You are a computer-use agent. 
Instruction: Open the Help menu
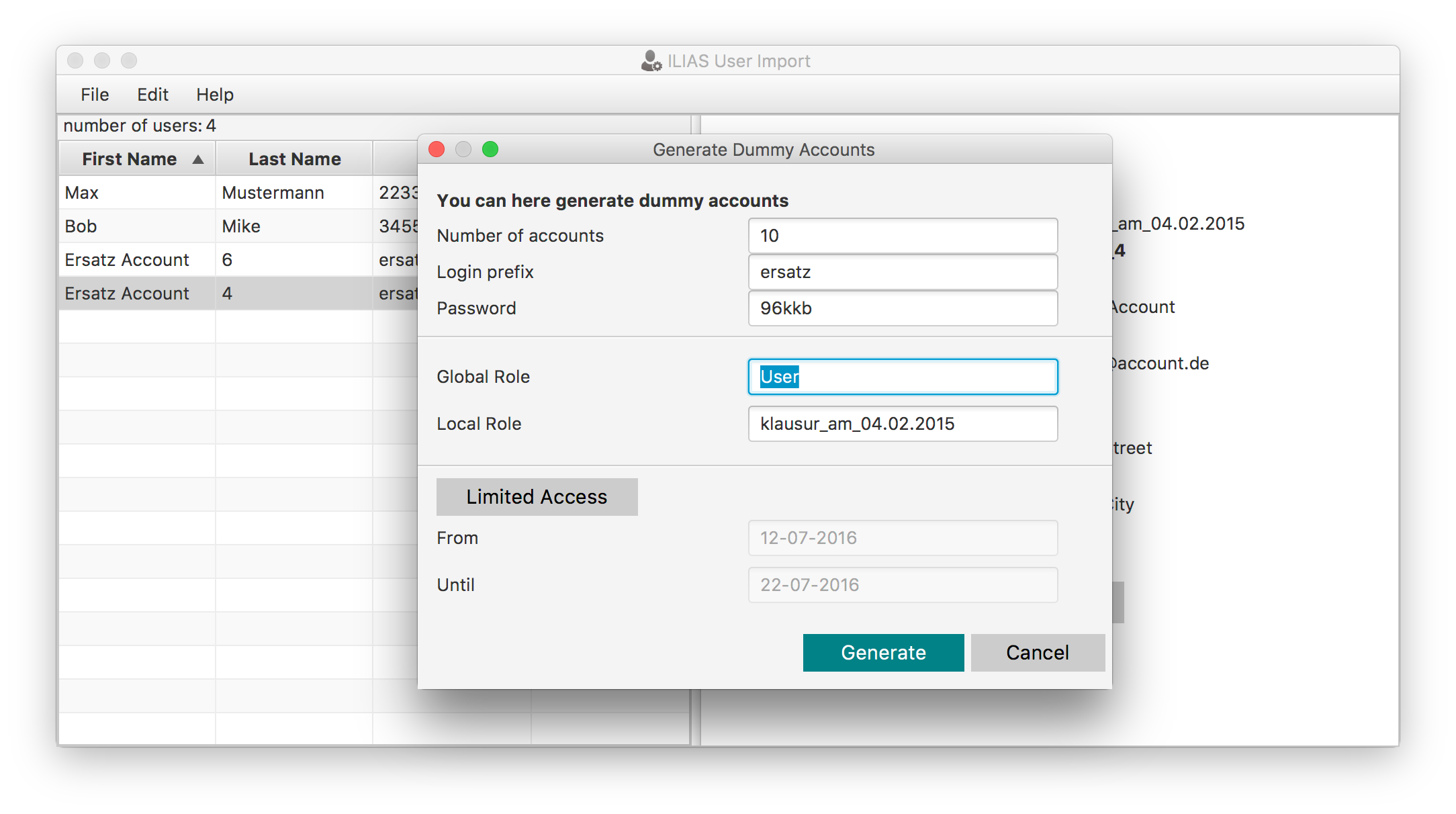tap(215, 95)
